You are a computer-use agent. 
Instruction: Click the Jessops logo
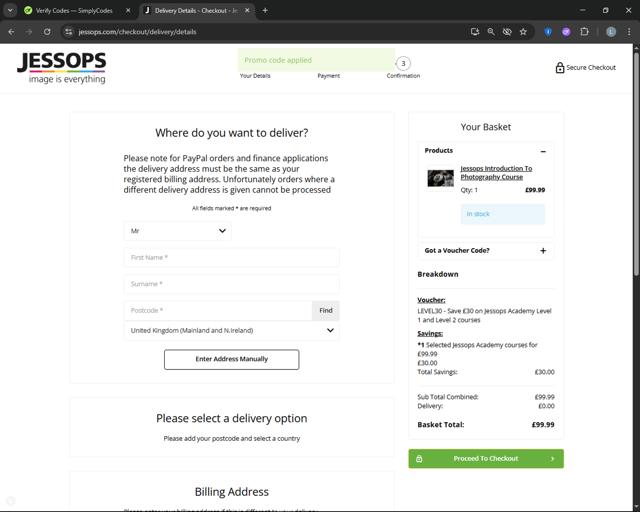(61, 68)
